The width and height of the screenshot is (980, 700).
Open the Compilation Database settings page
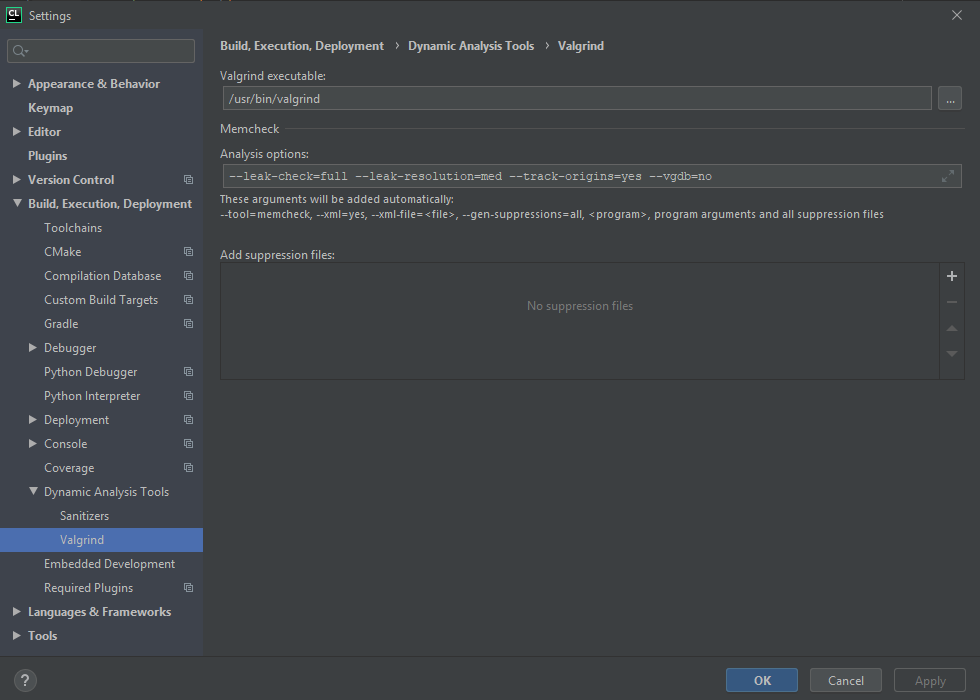[102, 276]
